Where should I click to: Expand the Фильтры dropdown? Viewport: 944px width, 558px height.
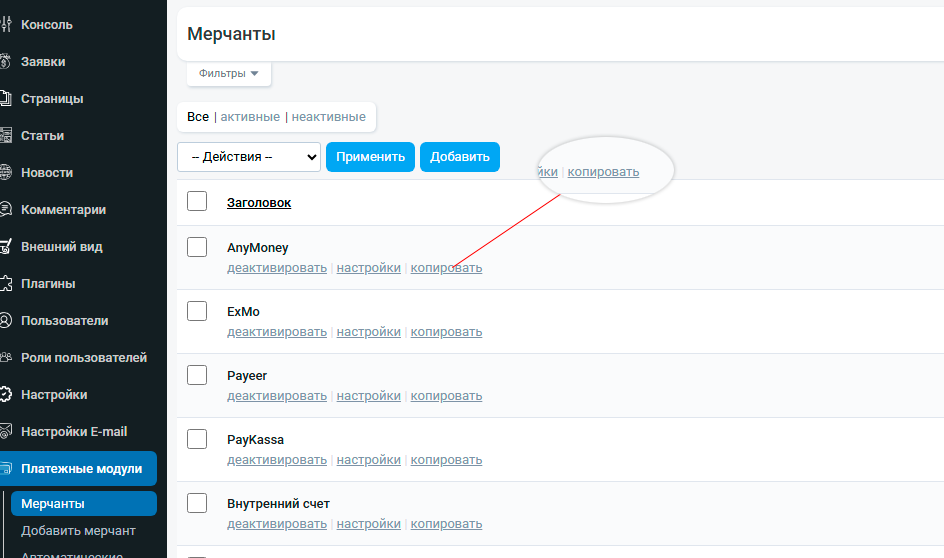pos(229,73)
